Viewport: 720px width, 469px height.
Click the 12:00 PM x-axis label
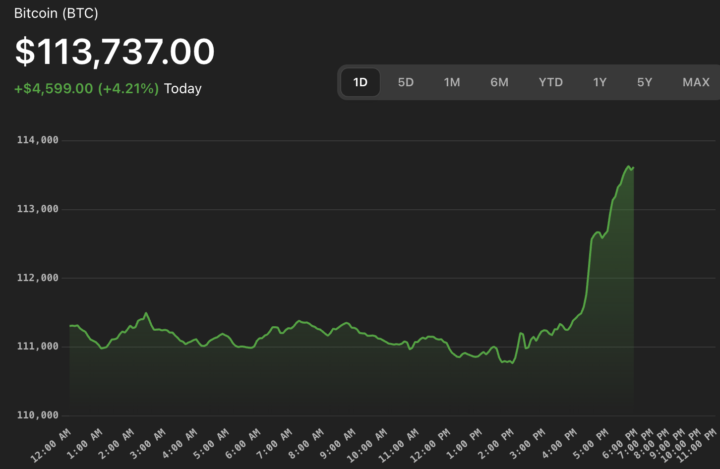click(431, 445)
